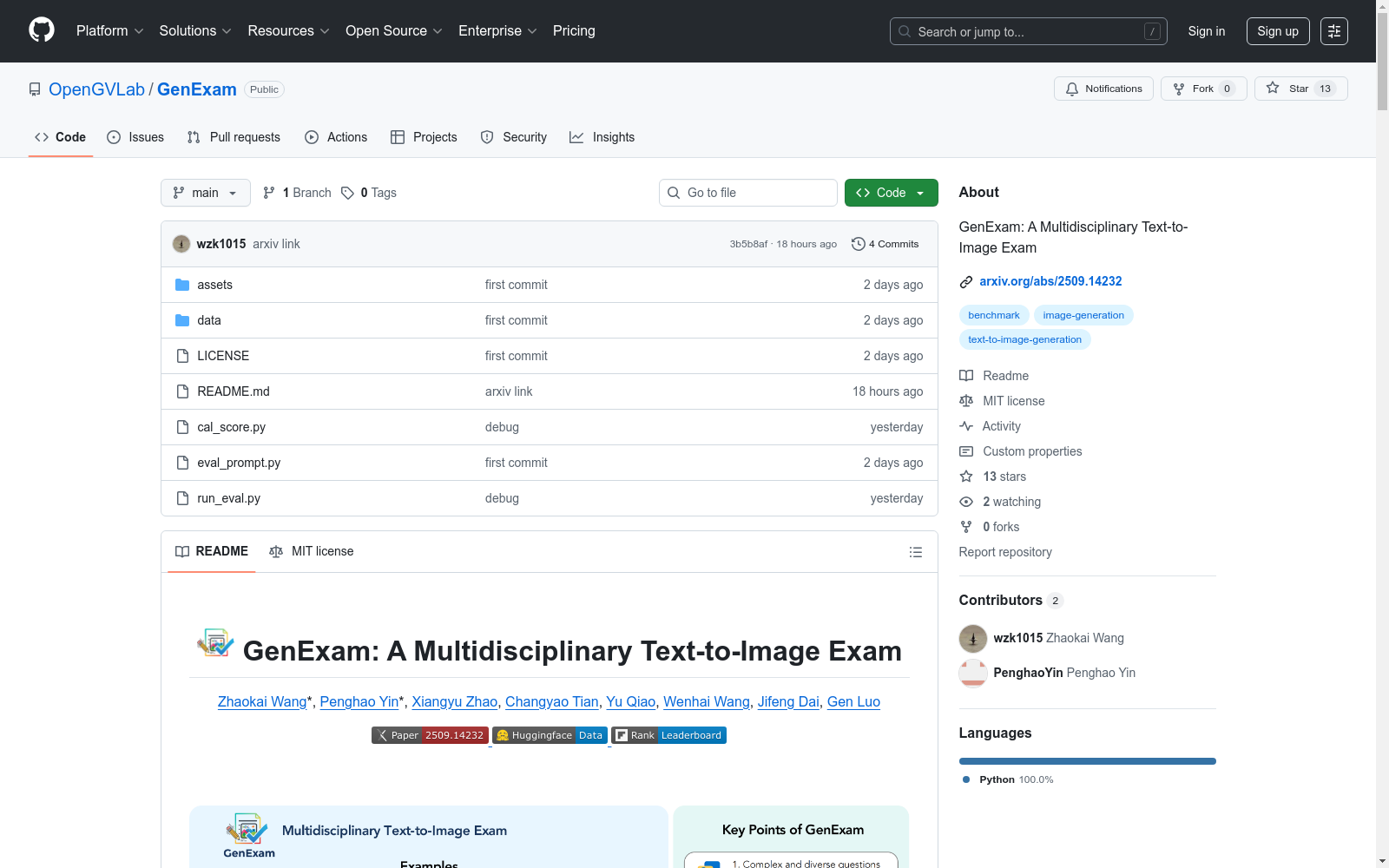The image size is (1389, 868).
Task: Expand the Solutions menu
Action: pyautogui.click(x=195, y=31)
